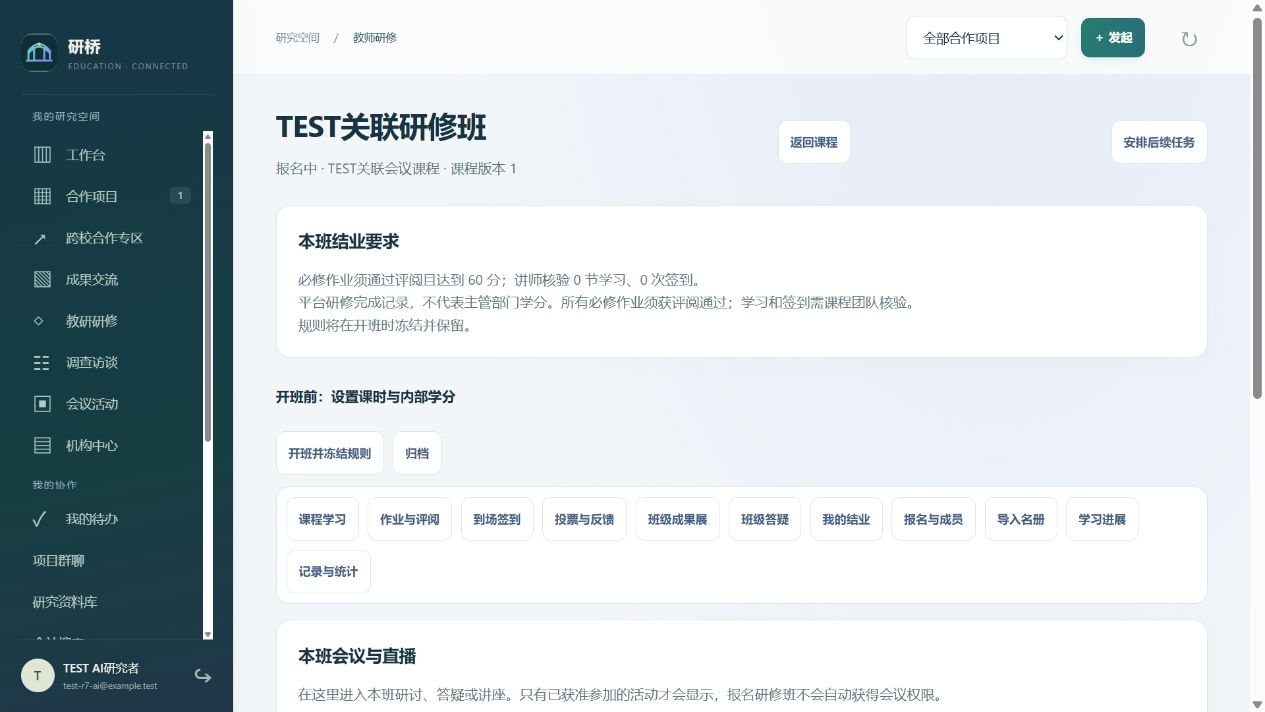Click the 我的待办 checkmark icon
Viewport: 1265px width, 712px height.
[40, 519]
